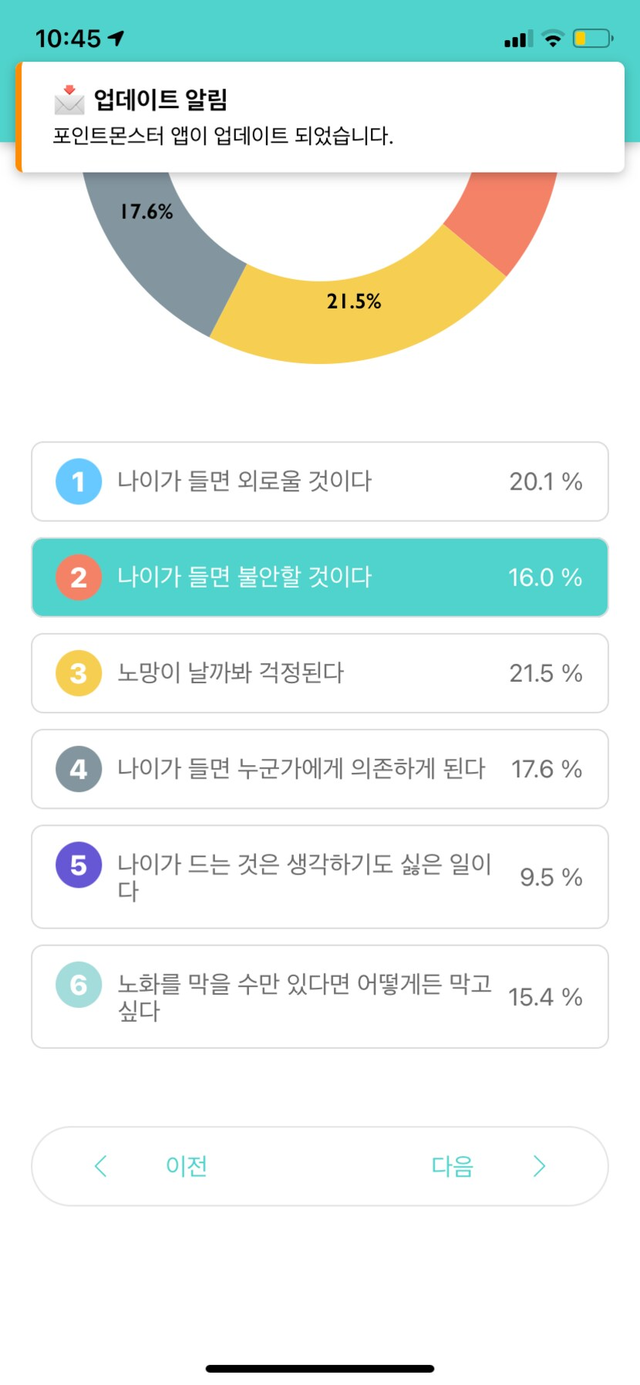Proceed with the '다음' button
The image size is (640, 1385).
tap(452, 1166)
